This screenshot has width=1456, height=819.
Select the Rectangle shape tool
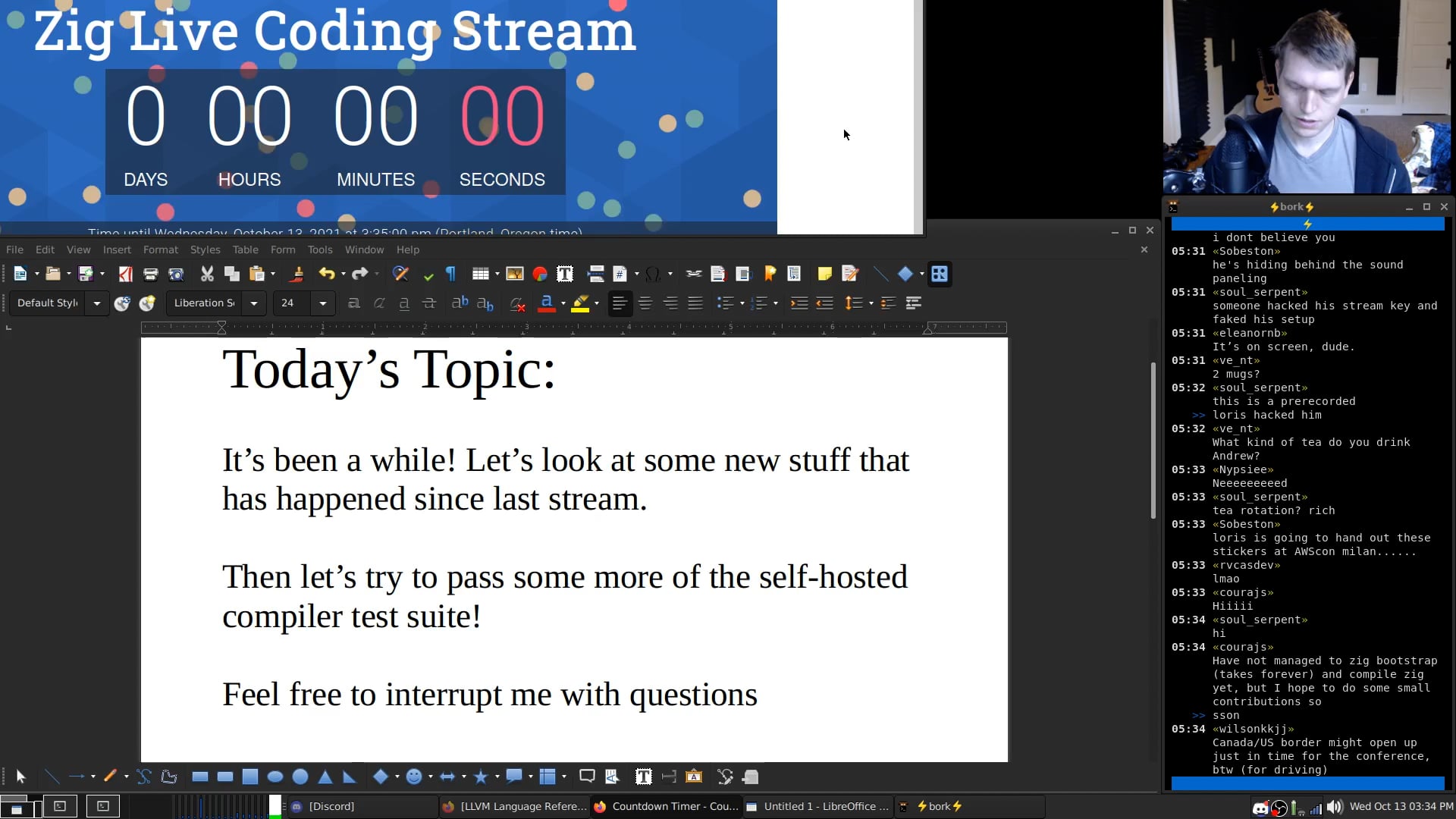click(199, 777)
